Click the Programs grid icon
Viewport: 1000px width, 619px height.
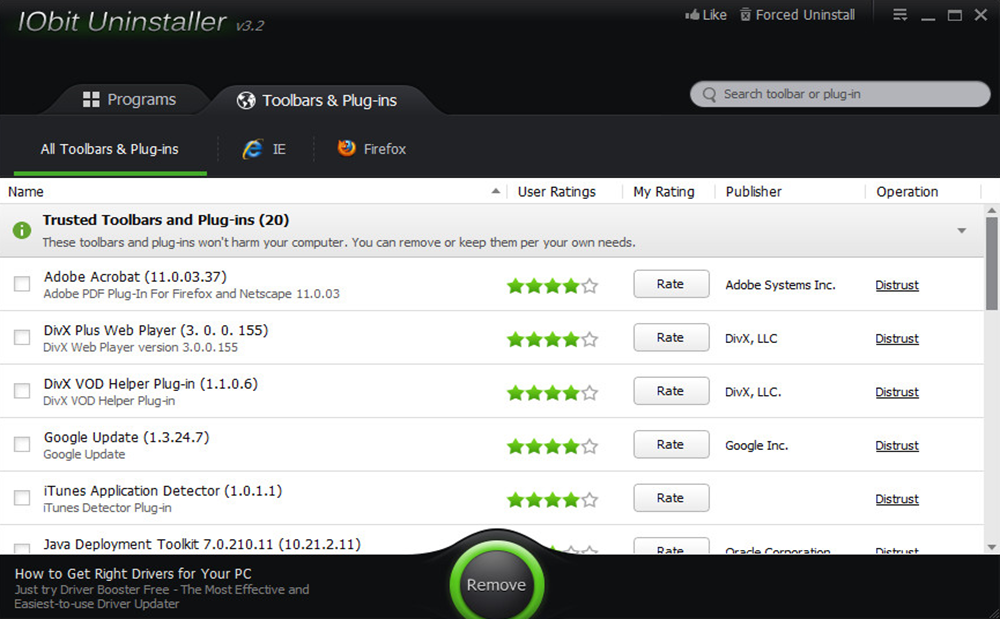pyautogui.click(x=91, y=99)
